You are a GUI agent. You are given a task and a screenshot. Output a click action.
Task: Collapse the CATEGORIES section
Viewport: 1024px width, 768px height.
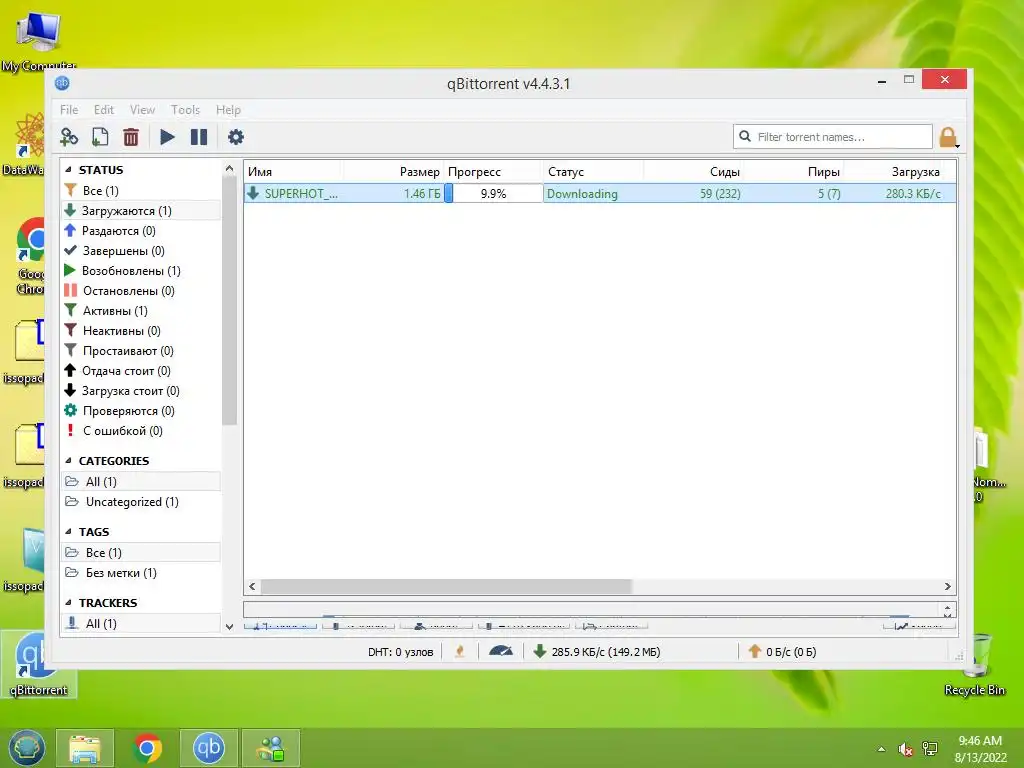coord(69,460)
